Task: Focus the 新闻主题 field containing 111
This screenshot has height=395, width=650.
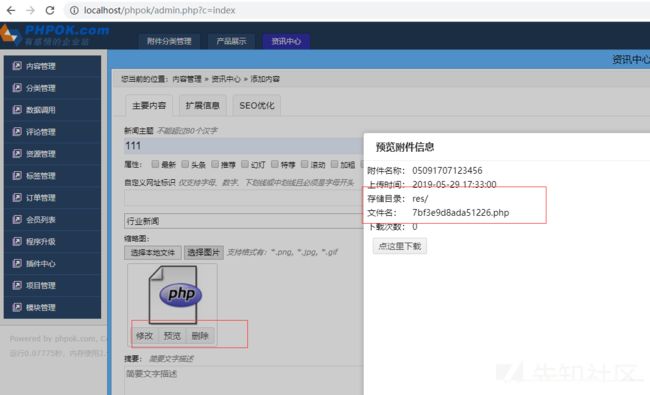Action: coord(244,146)
